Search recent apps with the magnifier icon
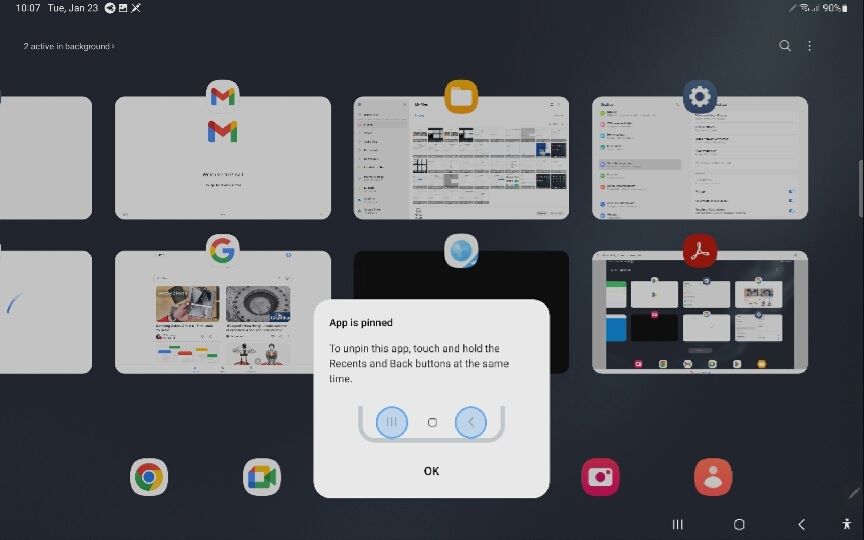The image size is (864, 540). pos(785,46)
